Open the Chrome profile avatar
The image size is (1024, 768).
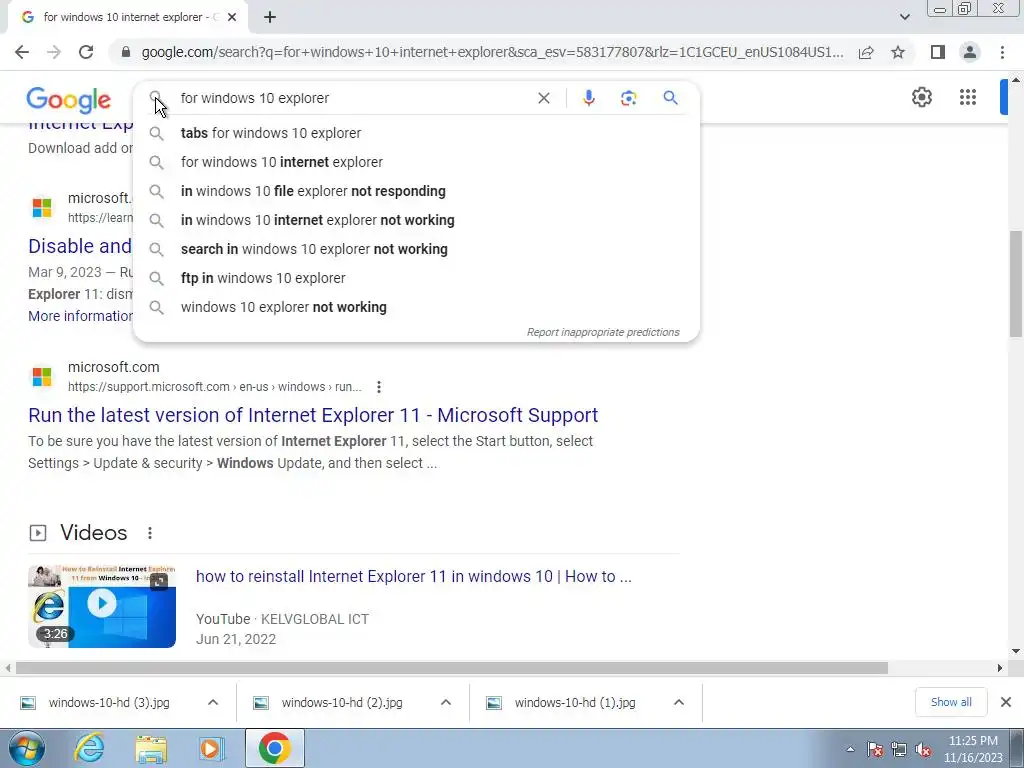pos(970,52)
